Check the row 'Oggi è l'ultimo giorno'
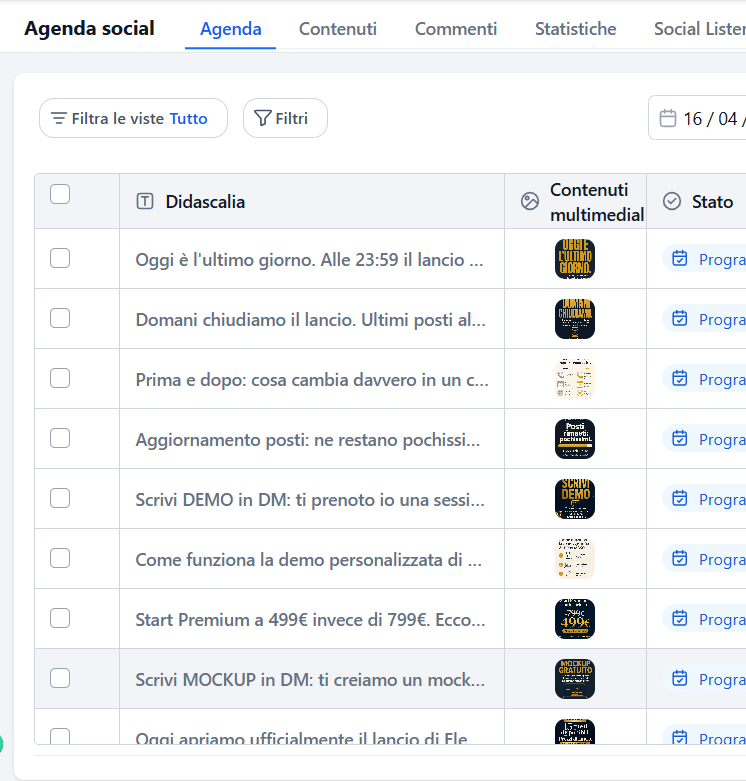746x781 pixels. (x=60, y=258)
